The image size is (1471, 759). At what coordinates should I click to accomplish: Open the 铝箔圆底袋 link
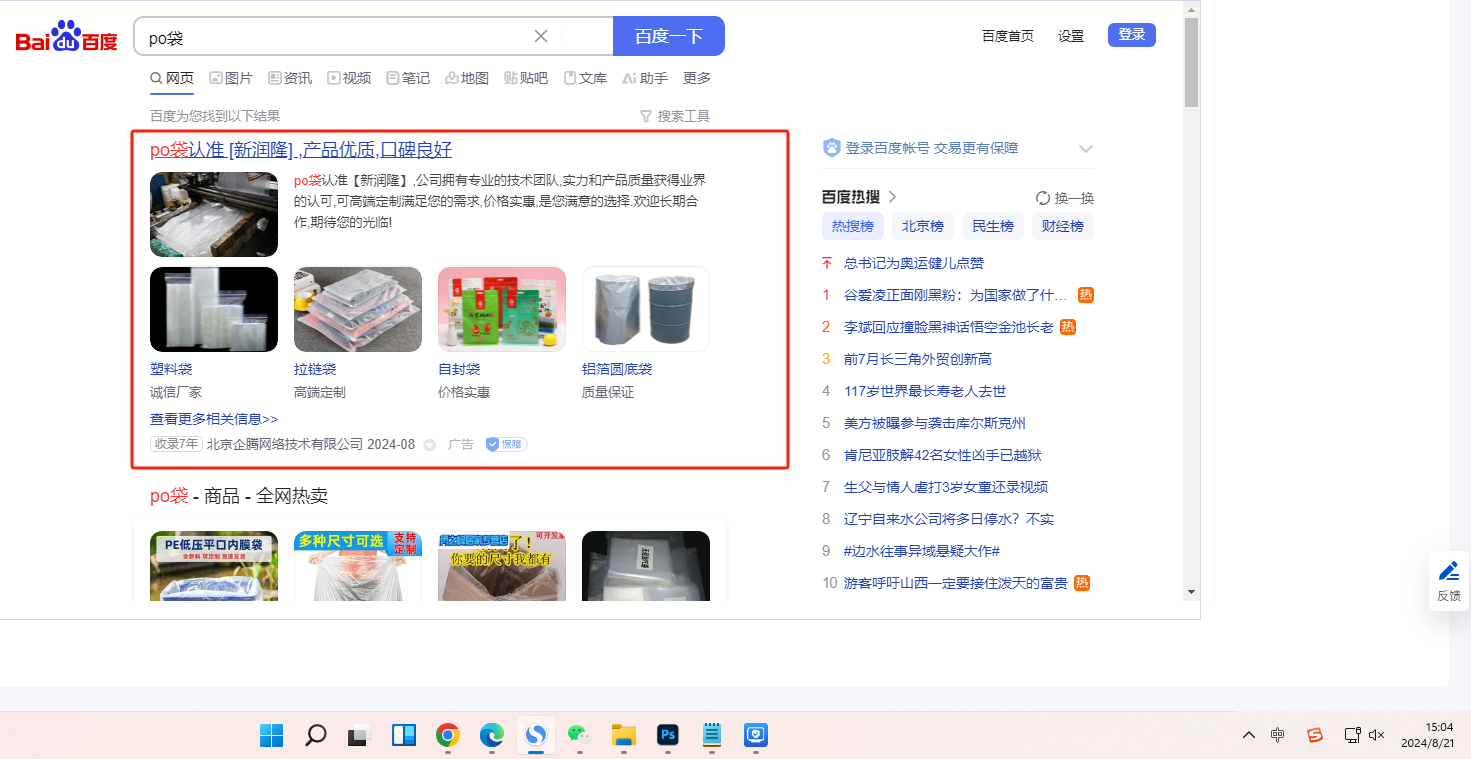[x=617, y=369]
